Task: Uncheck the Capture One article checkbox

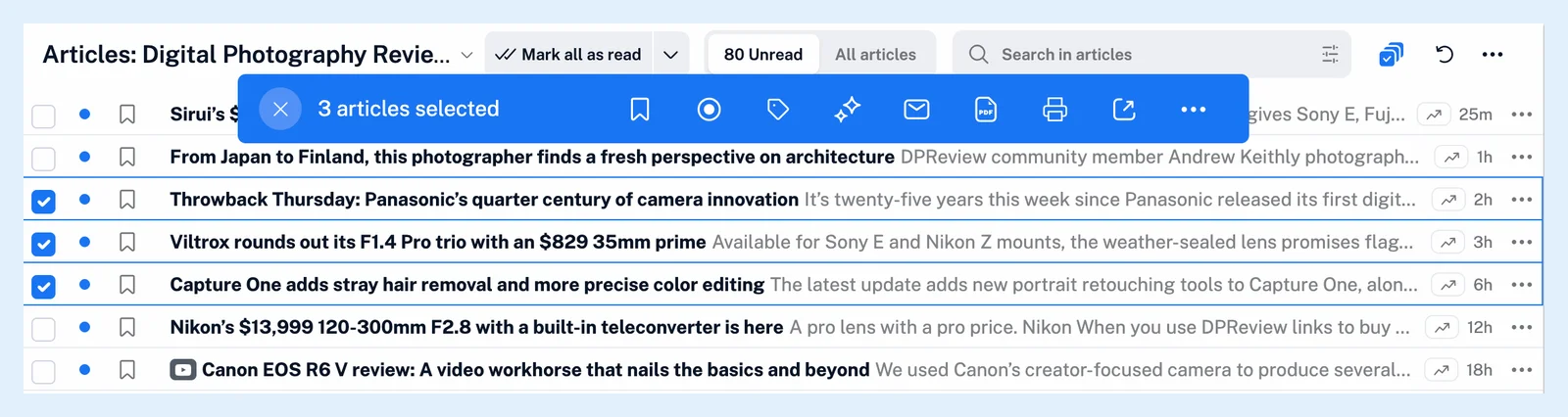Action: [43, 287]
